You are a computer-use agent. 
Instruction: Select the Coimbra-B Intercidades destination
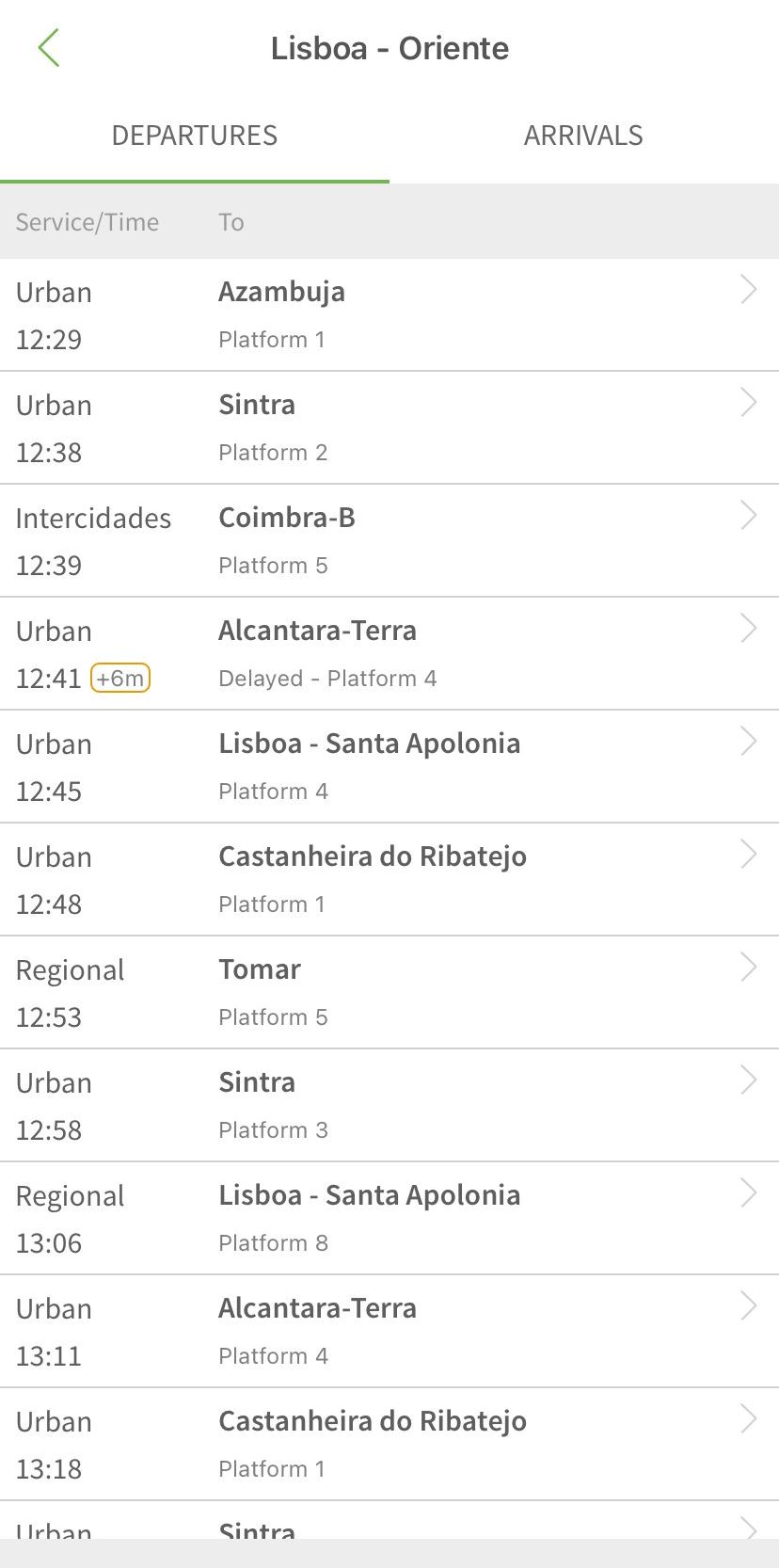(287, 518)
